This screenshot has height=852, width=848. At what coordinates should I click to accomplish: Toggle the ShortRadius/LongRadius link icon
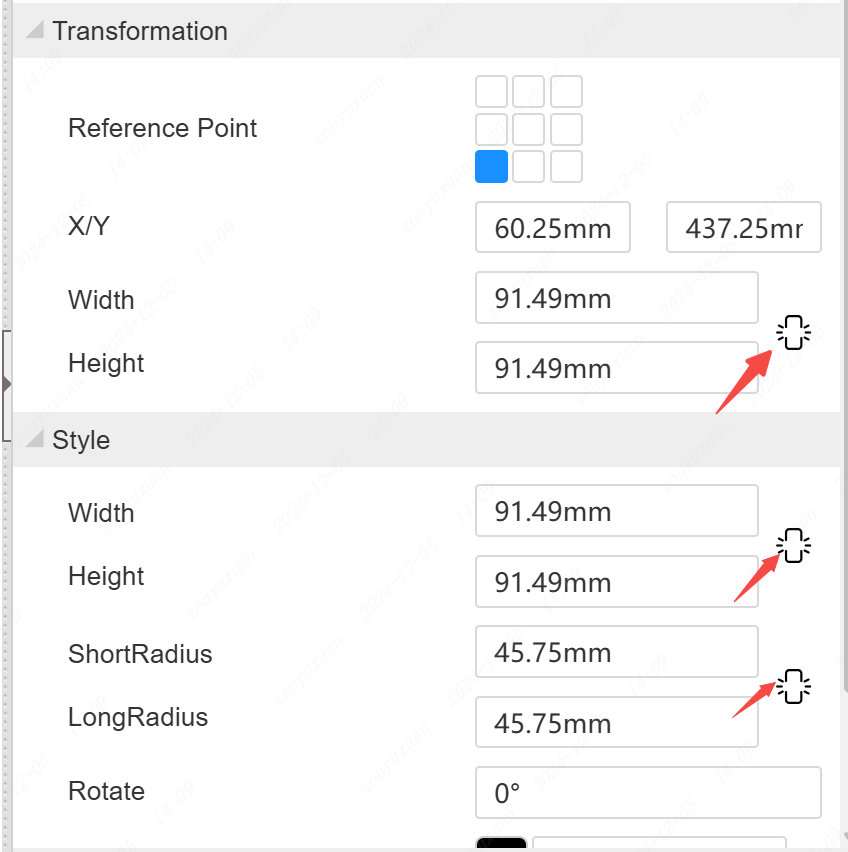click(794, 686)
